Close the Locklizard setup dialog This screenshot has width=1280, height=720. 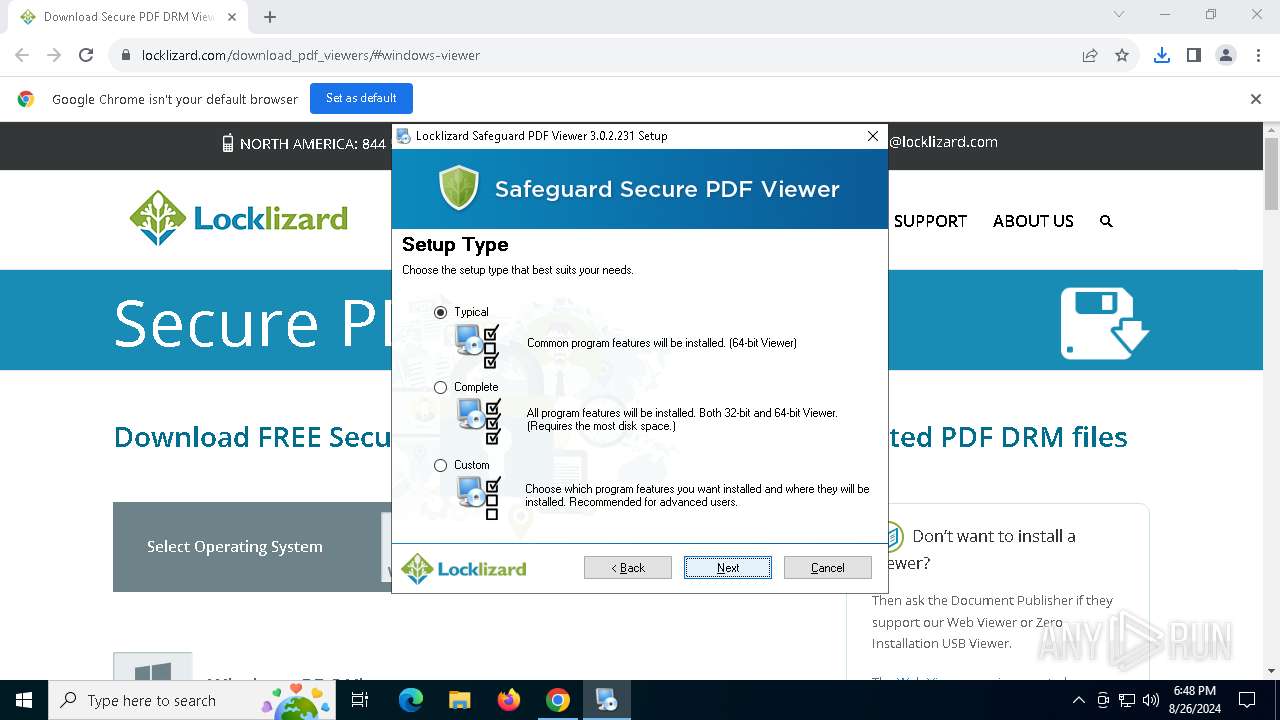tap(872, 136)
